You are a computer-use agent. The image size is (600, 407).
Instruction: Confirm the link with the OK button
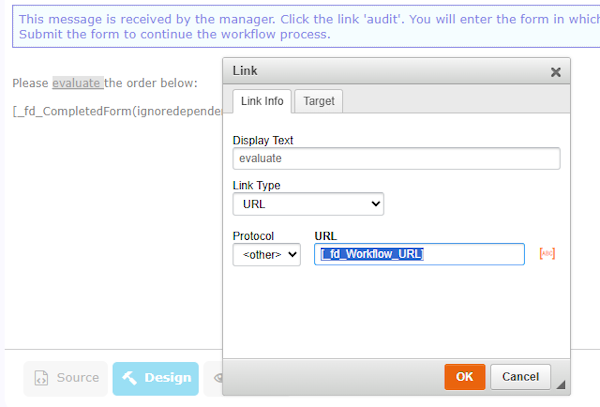[465, 377]
